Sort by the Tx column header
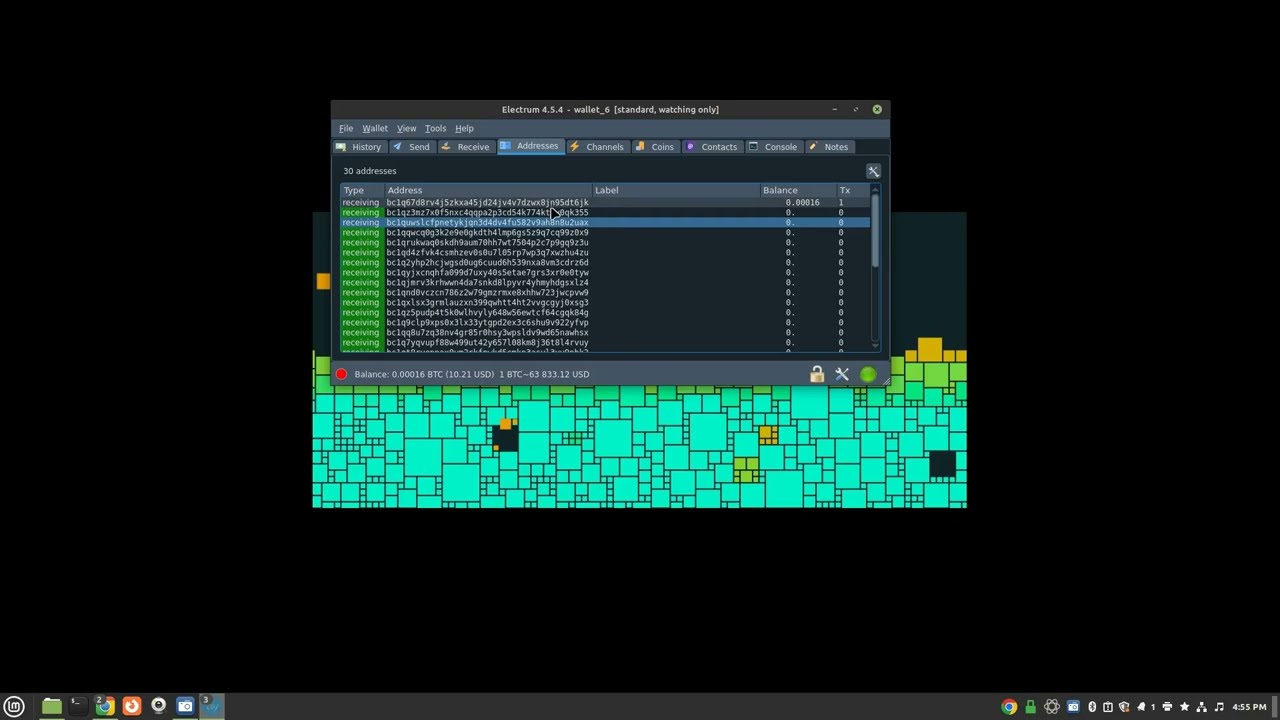1280x720 pixels. tap(853, 190)
